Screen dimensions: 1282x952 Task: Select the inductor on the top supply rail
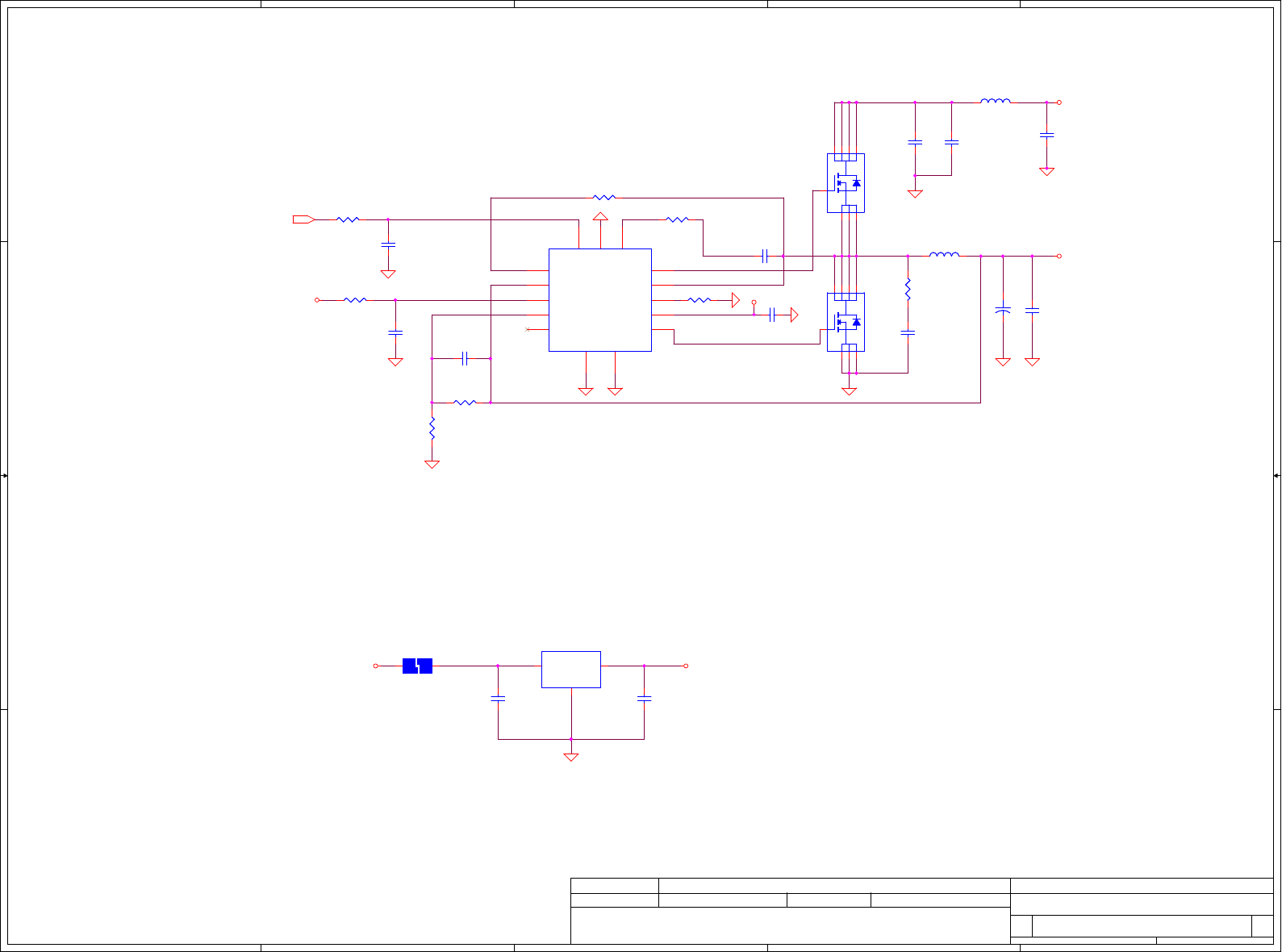(996, 101)
